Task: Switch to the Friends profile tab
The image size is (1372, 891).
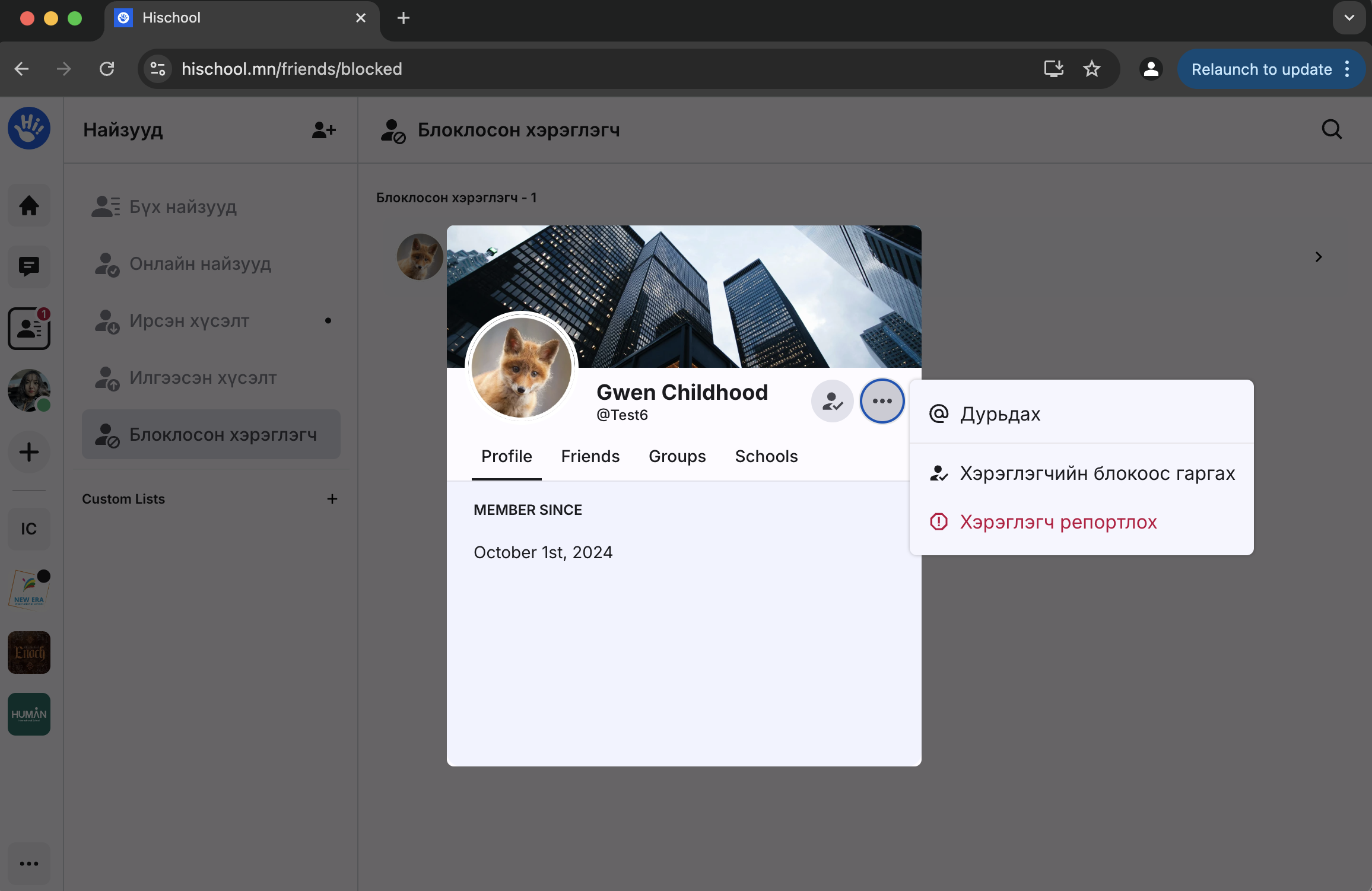Action: (590, 456)
